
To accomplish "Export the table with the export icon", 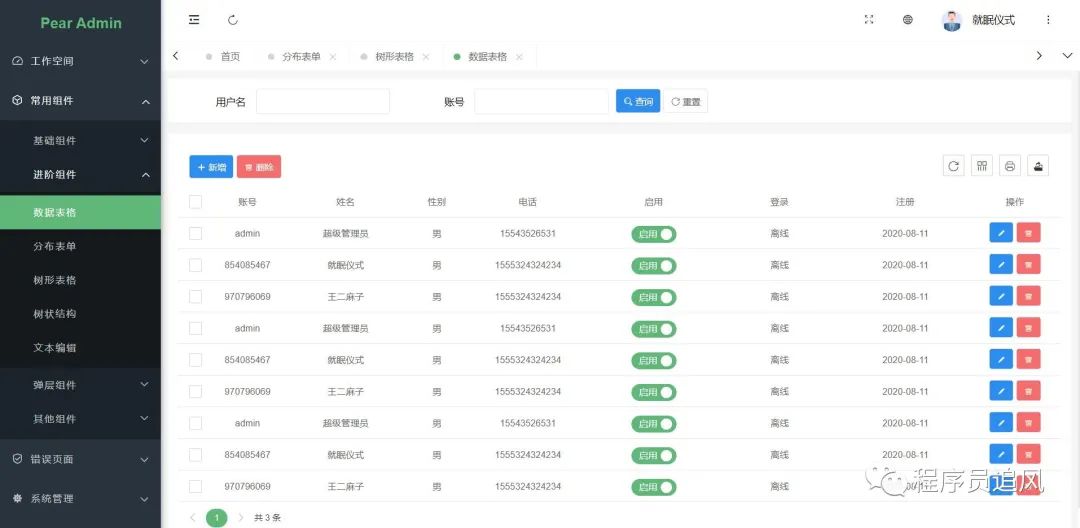I will click(1038, 166).
